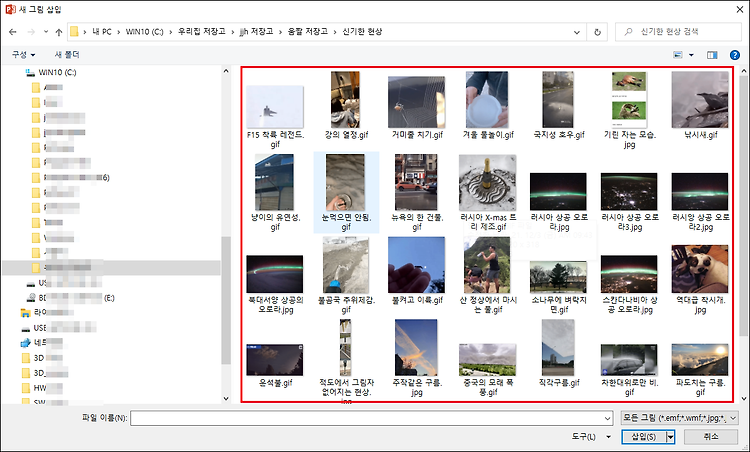
Task: Click file list scrollbar down arrow
Action: (x=744, y=398)
